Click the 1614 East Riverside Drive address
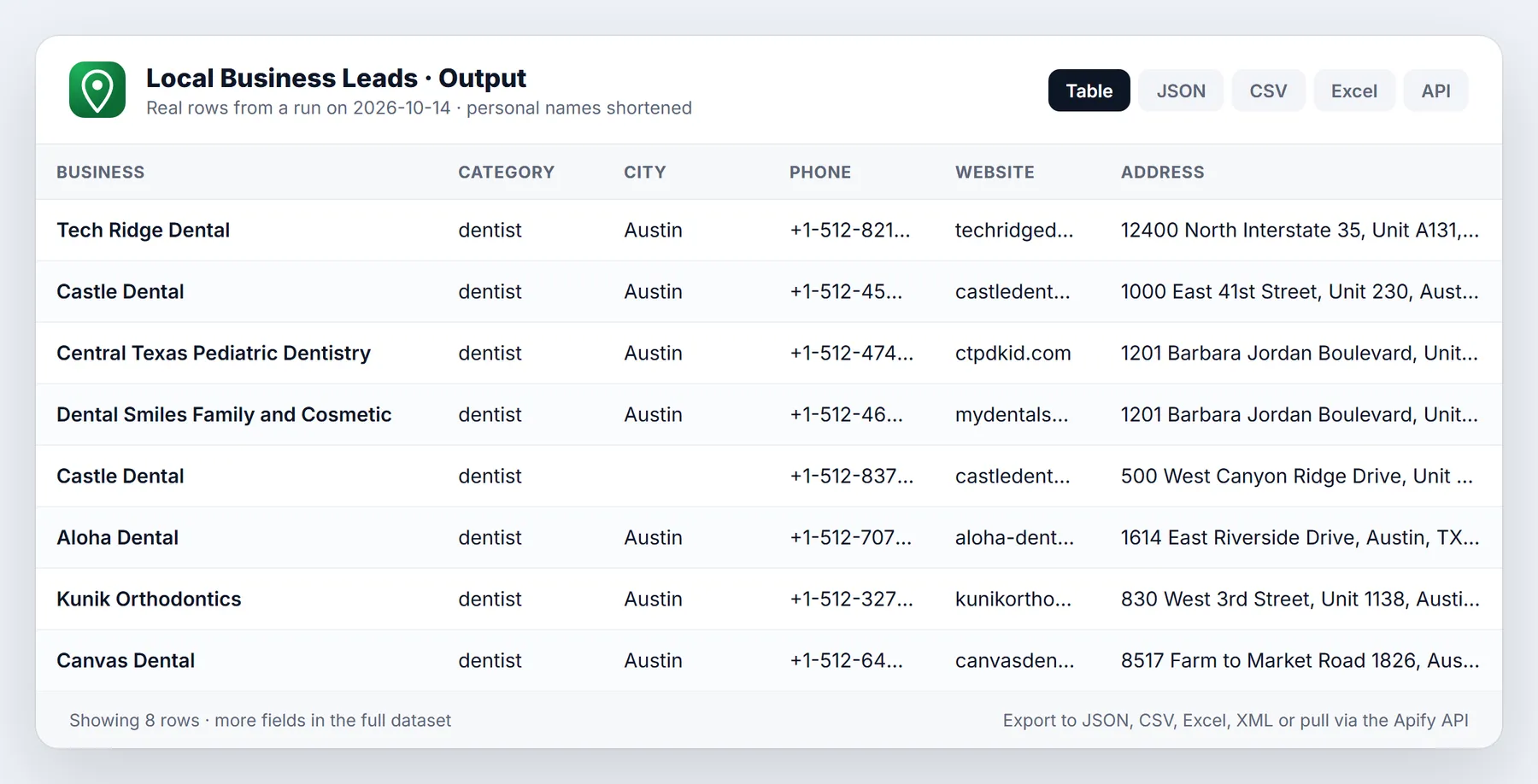This screenshot has width=1538, height=784. [1300, 538]
